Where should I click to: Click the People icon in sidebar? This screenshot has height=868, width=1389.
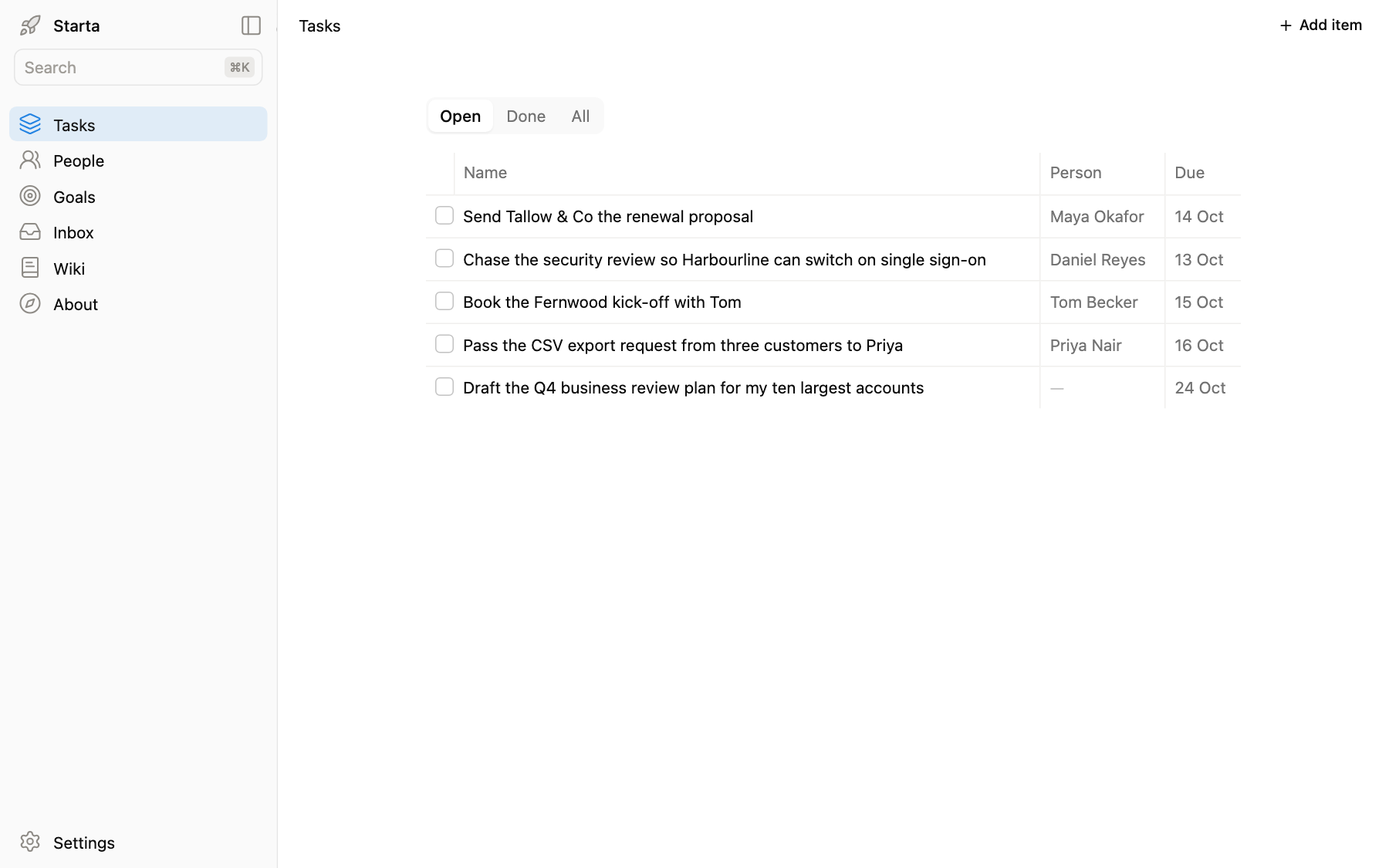30,160
